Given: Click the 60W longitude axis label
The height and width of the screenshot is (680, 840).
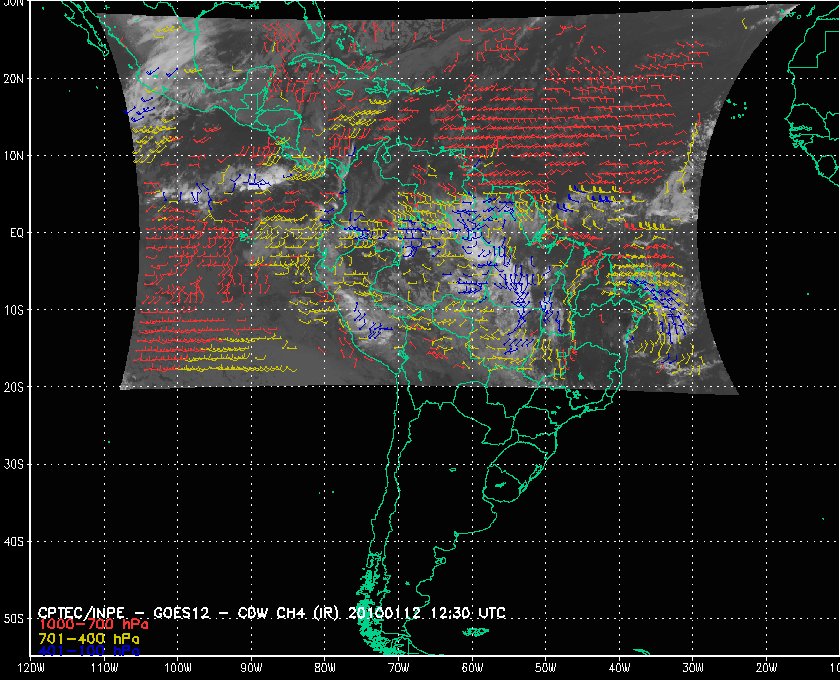Looking at the screenshot, I should click(471, 667).
